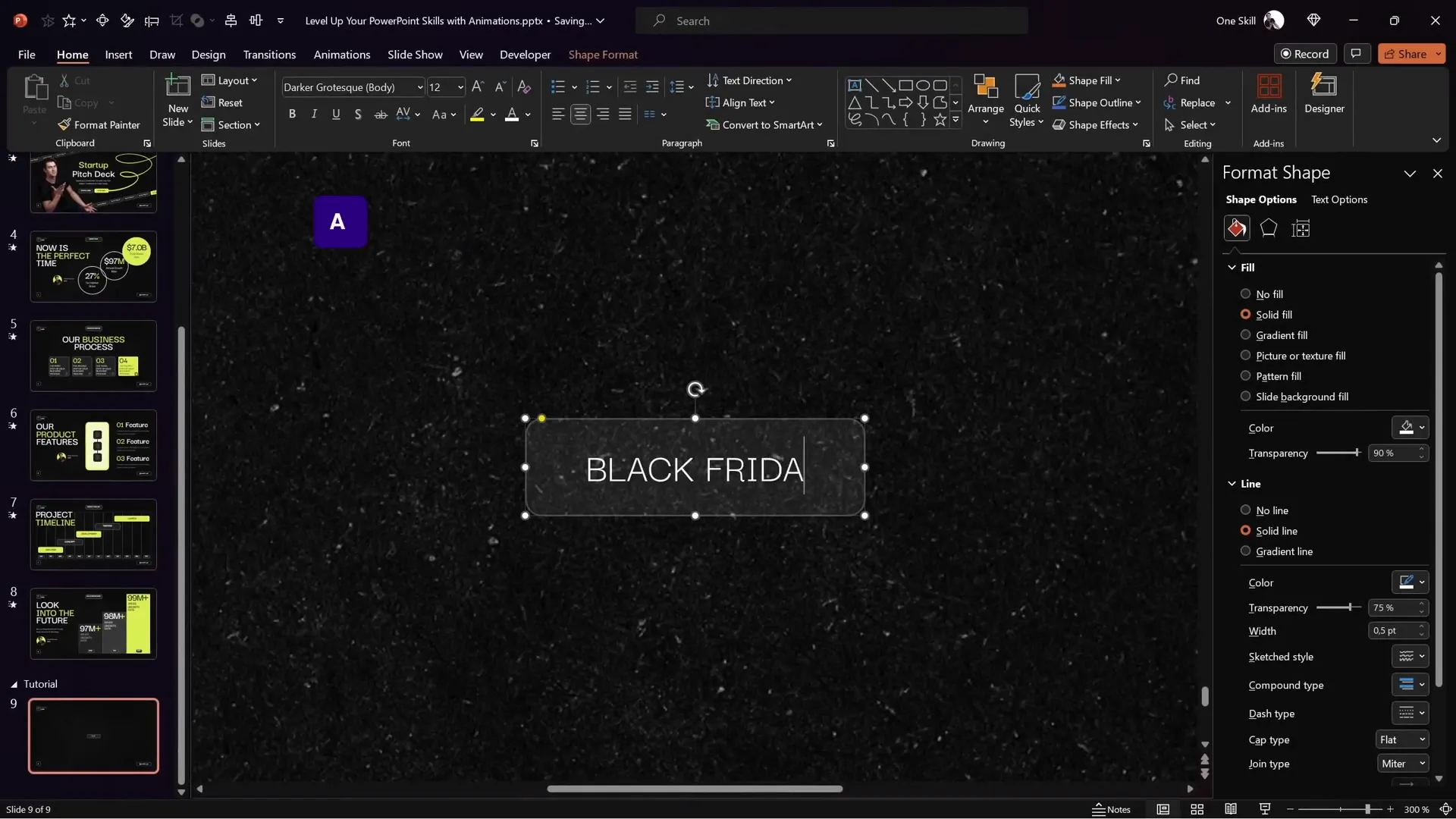Screen dimensions: 1456x819
Task: Select the Effects icon in Format Shape pane
Action: click(1269, 227)
